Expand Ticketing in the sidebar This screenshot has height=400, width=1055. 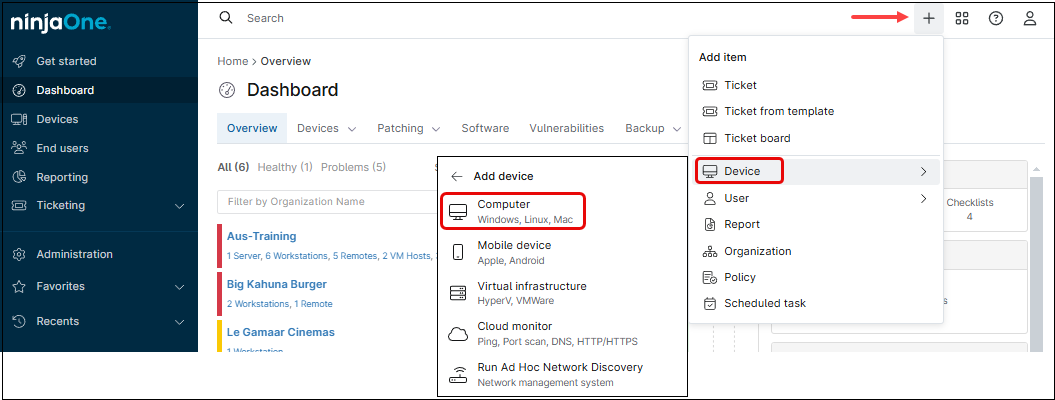[180, 206]
